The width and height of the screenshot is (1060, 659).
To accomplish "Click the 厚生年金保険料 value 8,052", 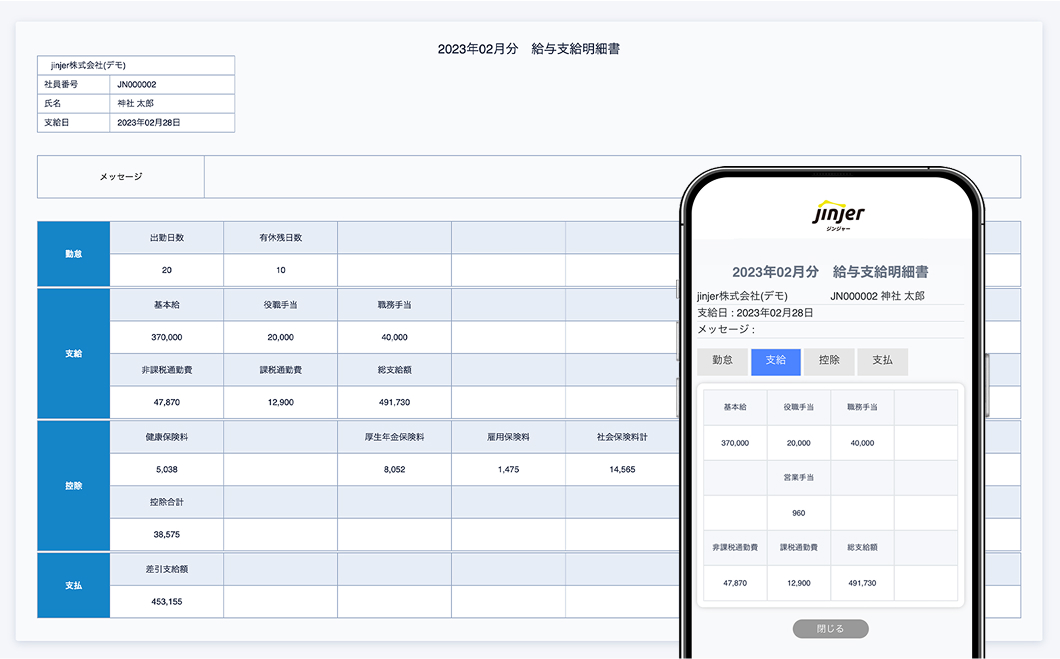I will (x=394, y=469).
